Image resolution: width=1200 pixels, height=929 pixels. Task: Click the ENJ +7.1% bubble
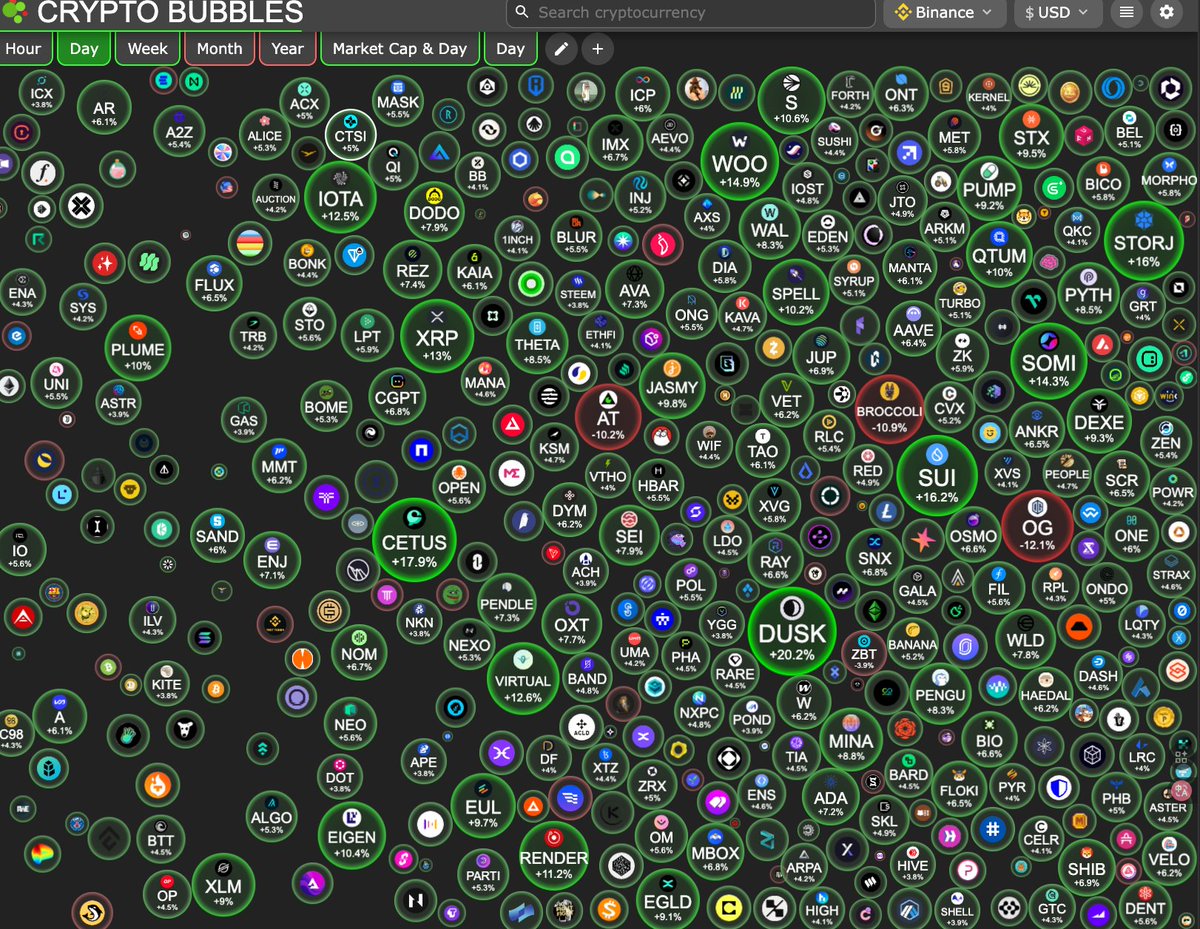[x=272, y=560]
